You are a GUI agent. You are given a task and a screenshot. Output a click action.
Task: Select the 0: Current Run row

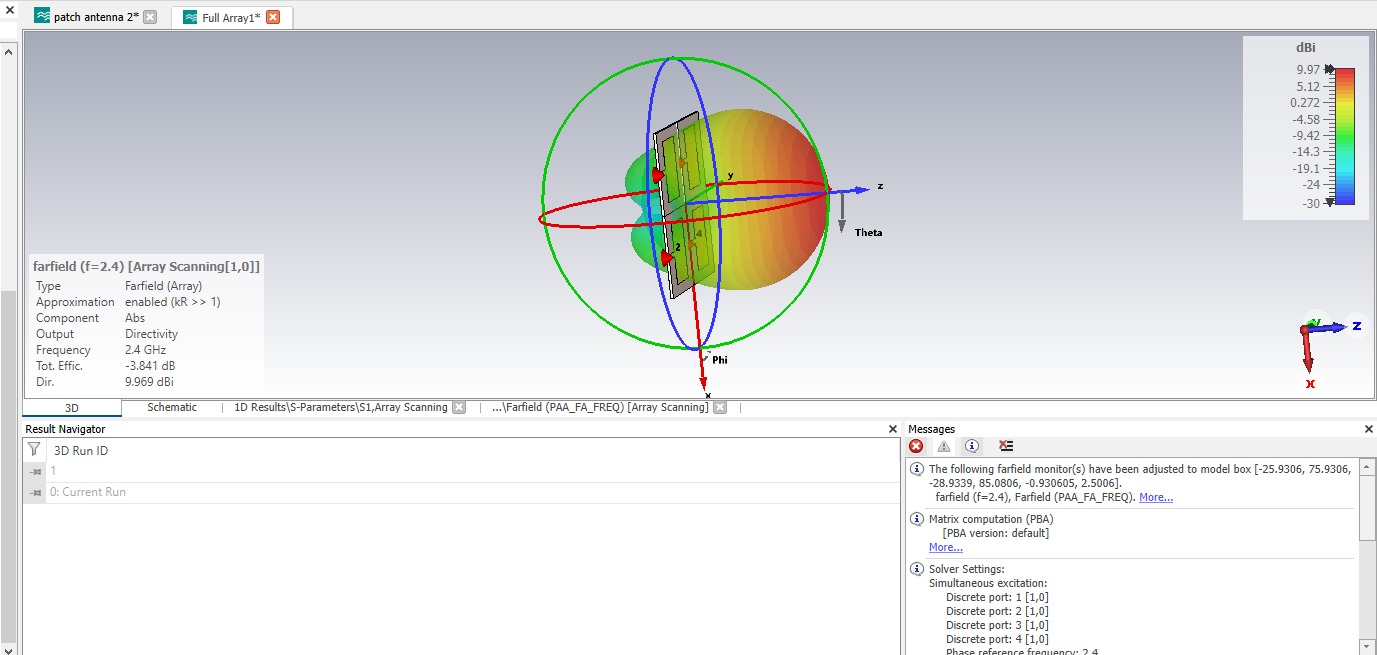coord(88,492)
